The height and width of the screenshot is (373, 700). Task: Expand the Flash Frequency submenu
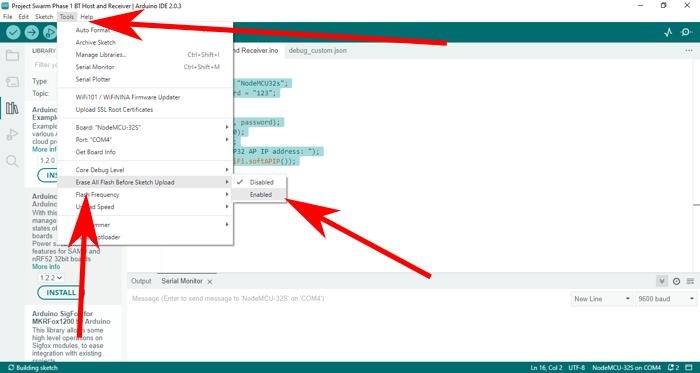coord(146,195)
